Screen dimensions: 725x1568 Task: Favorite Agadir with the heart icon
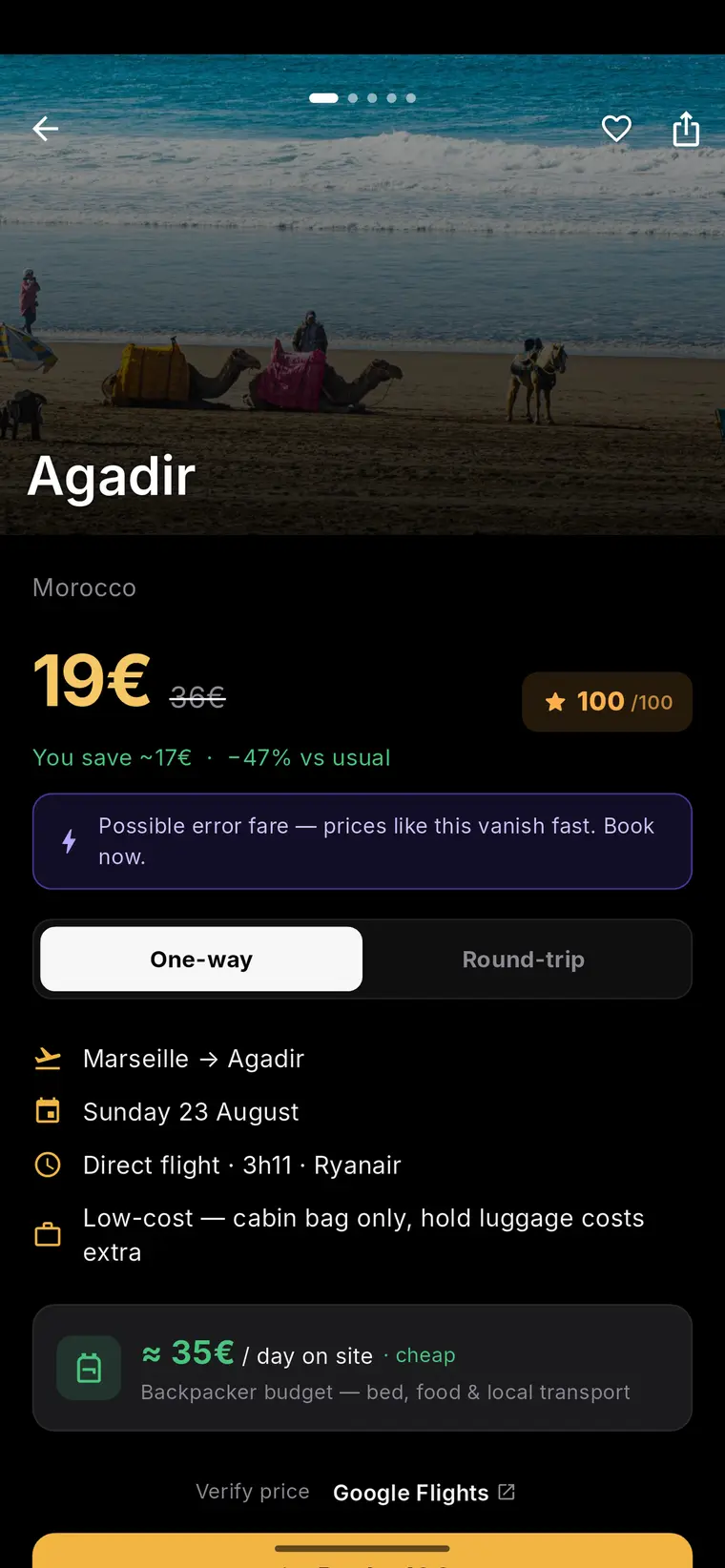616,129
